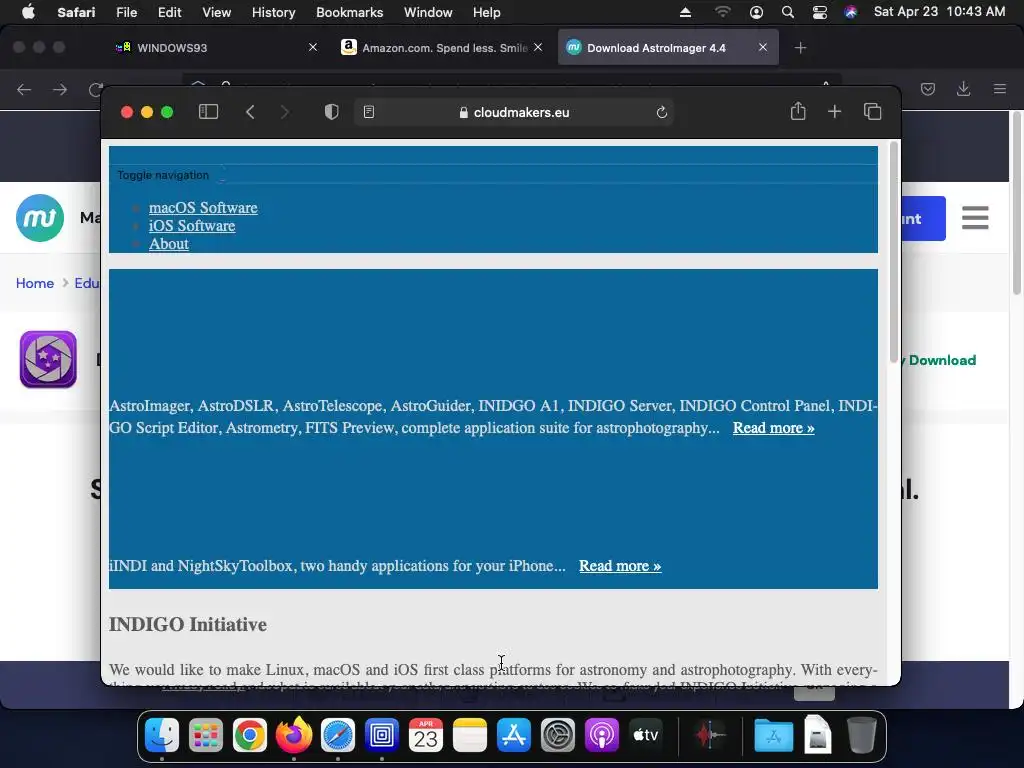This screenshot has width=1024, height=768.
Task: Open a new tab with plus icon in front window
Action: pos(835,112)
